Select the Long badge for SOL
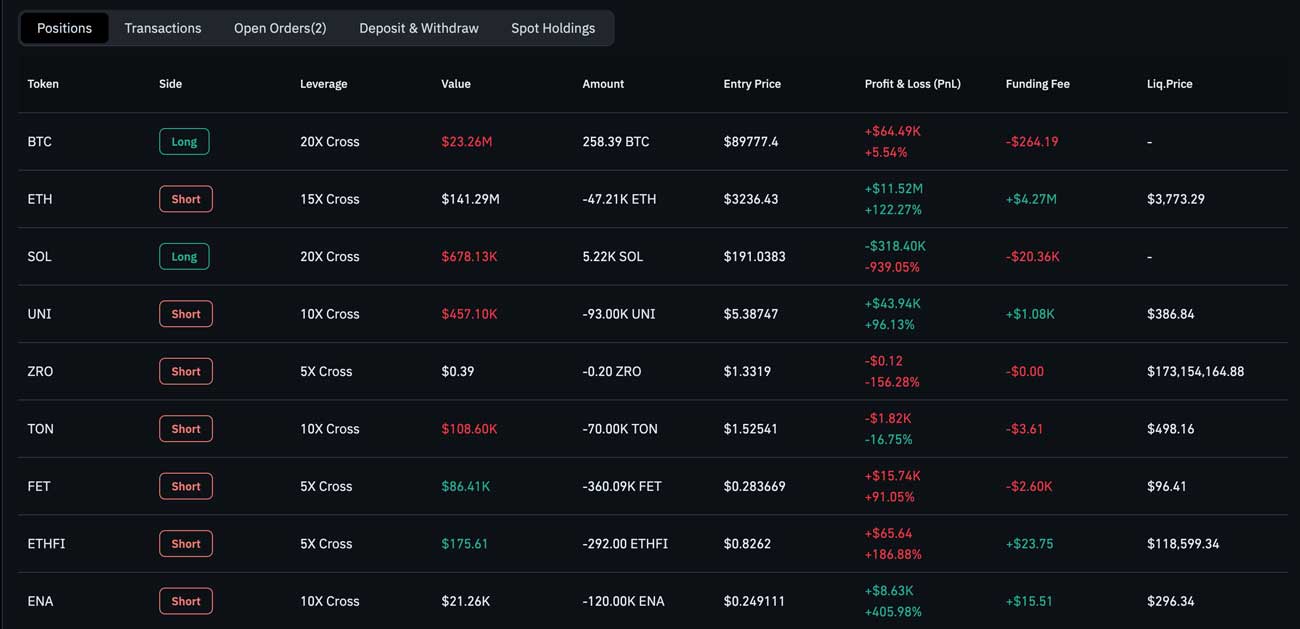This screenshot has height=629, width=1300. coord(184,256)
